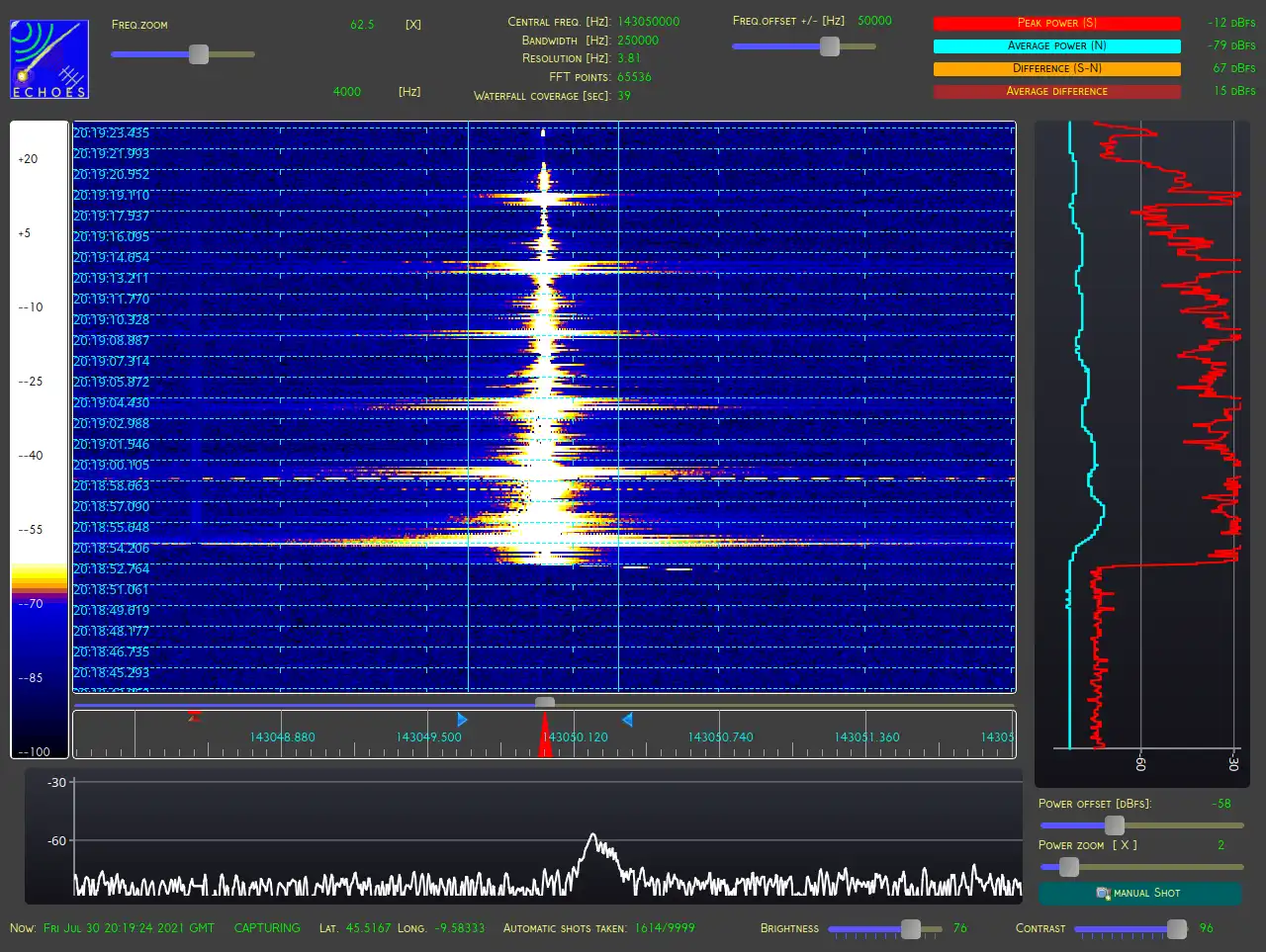Viewport: 1266px width, 952px height.
Task: Click the camera icon on Manual Shot
Action: point(1103,894)
